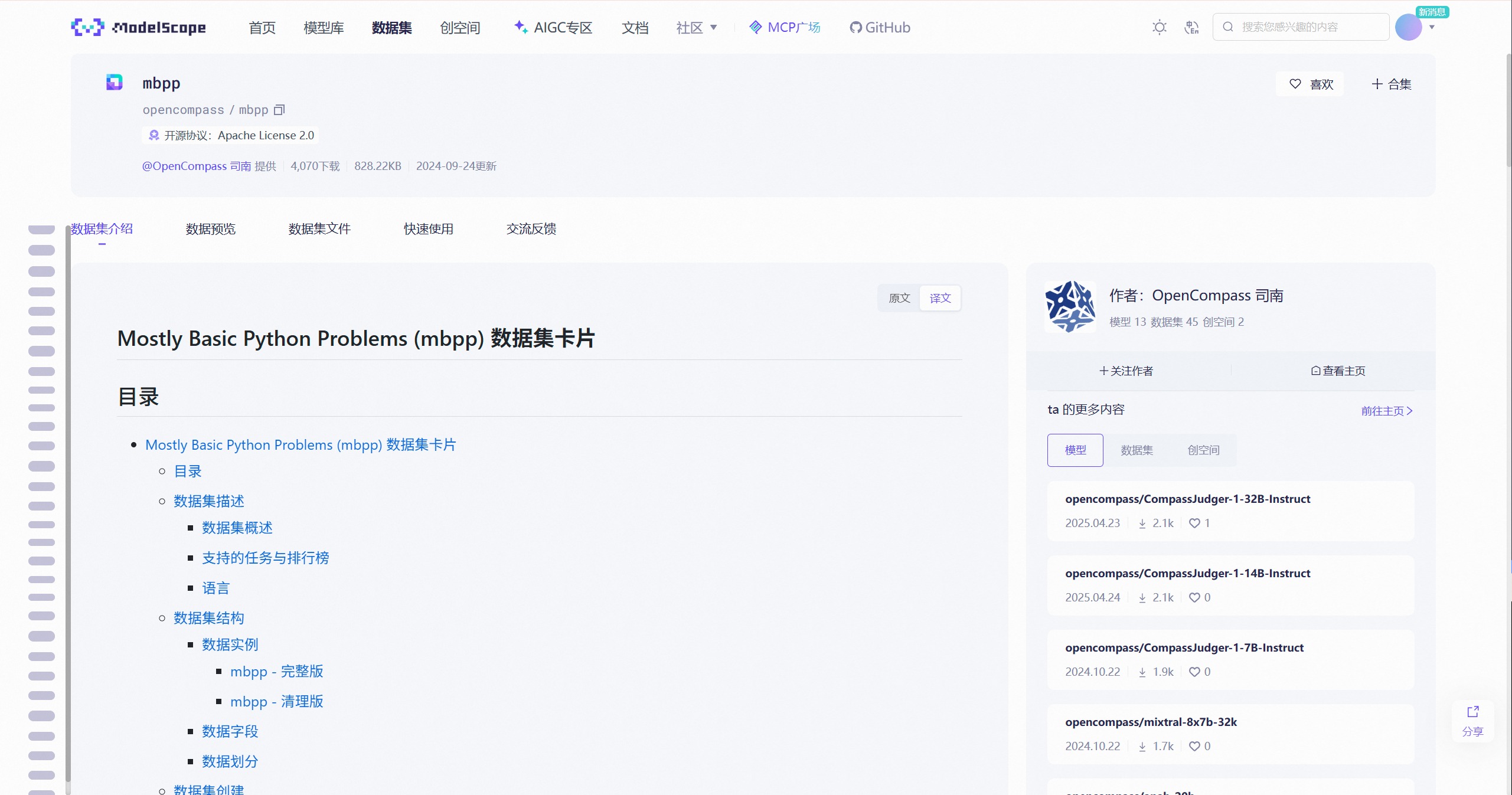Open the mbpp - 清理版 contents link

pos(277,701)
